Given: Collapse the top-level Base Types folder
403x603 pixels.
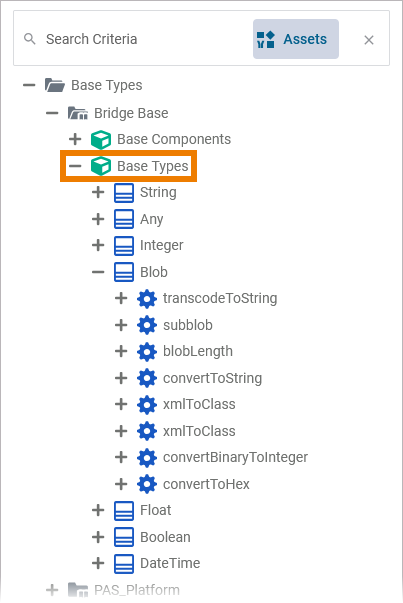Looking at the screenshot, I should (x=29, y=85).
